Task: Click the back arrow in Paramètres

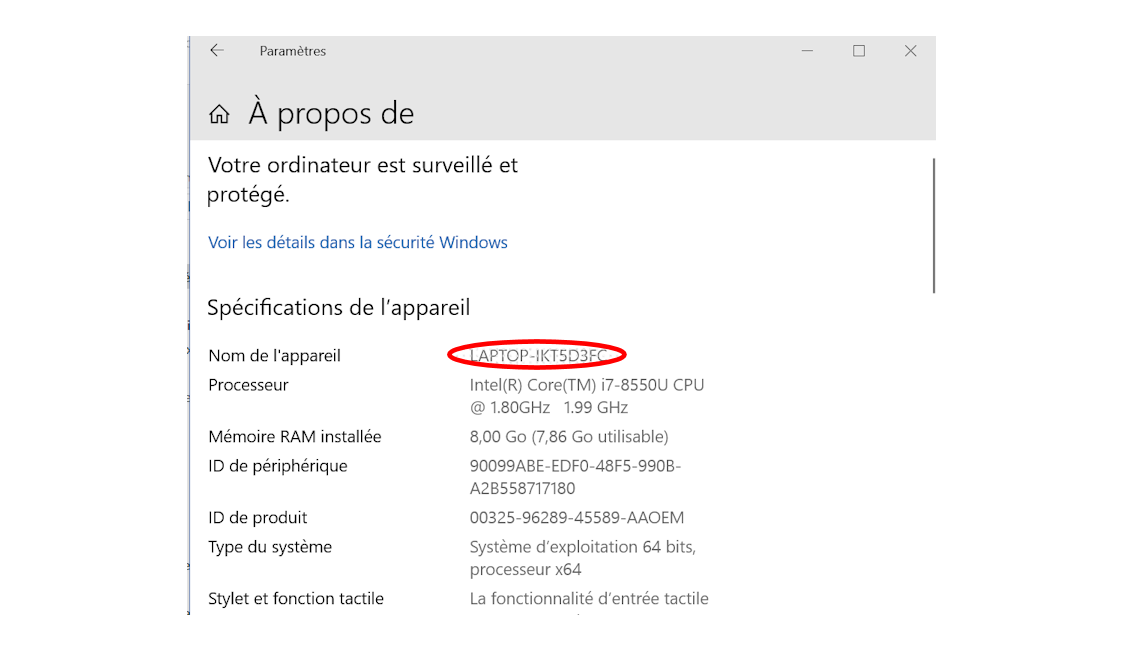Action: click(x=217, y=50)
